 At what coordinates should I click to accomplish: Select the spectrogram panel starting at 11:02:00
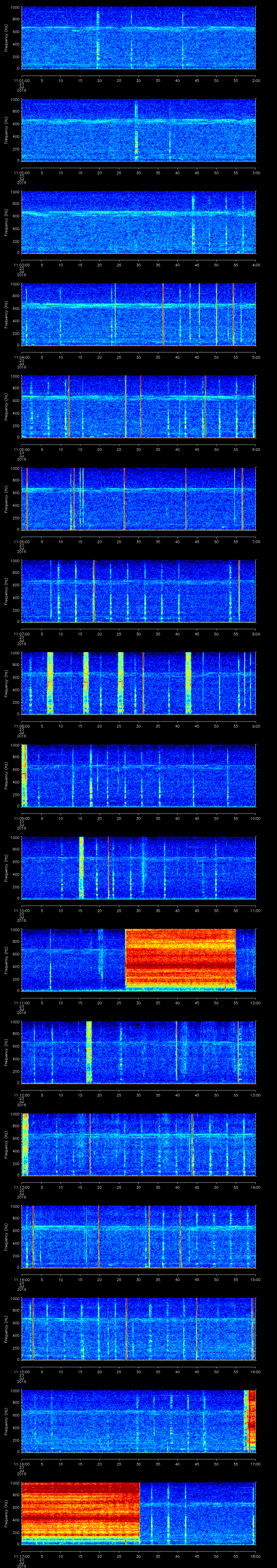(139, 130)
